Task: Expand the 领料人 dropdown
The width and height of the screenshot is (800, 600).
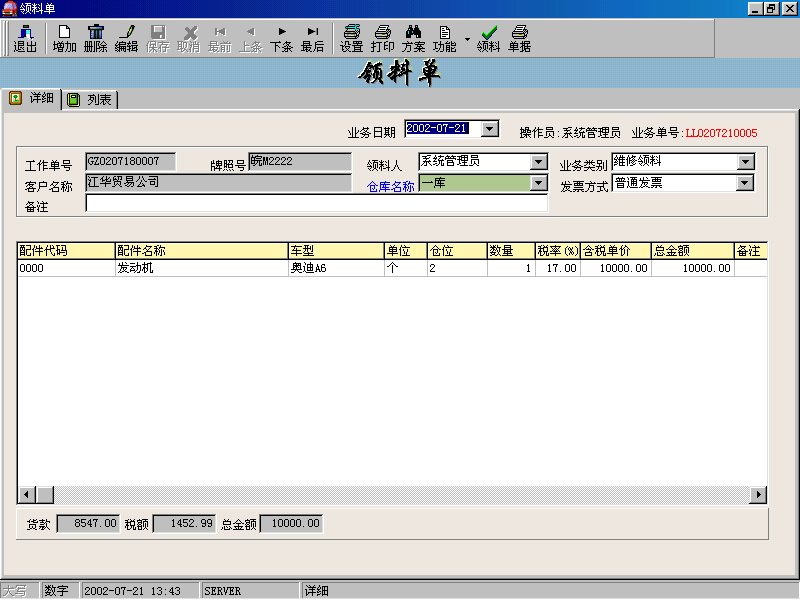Action: click(x=539, y=162)
